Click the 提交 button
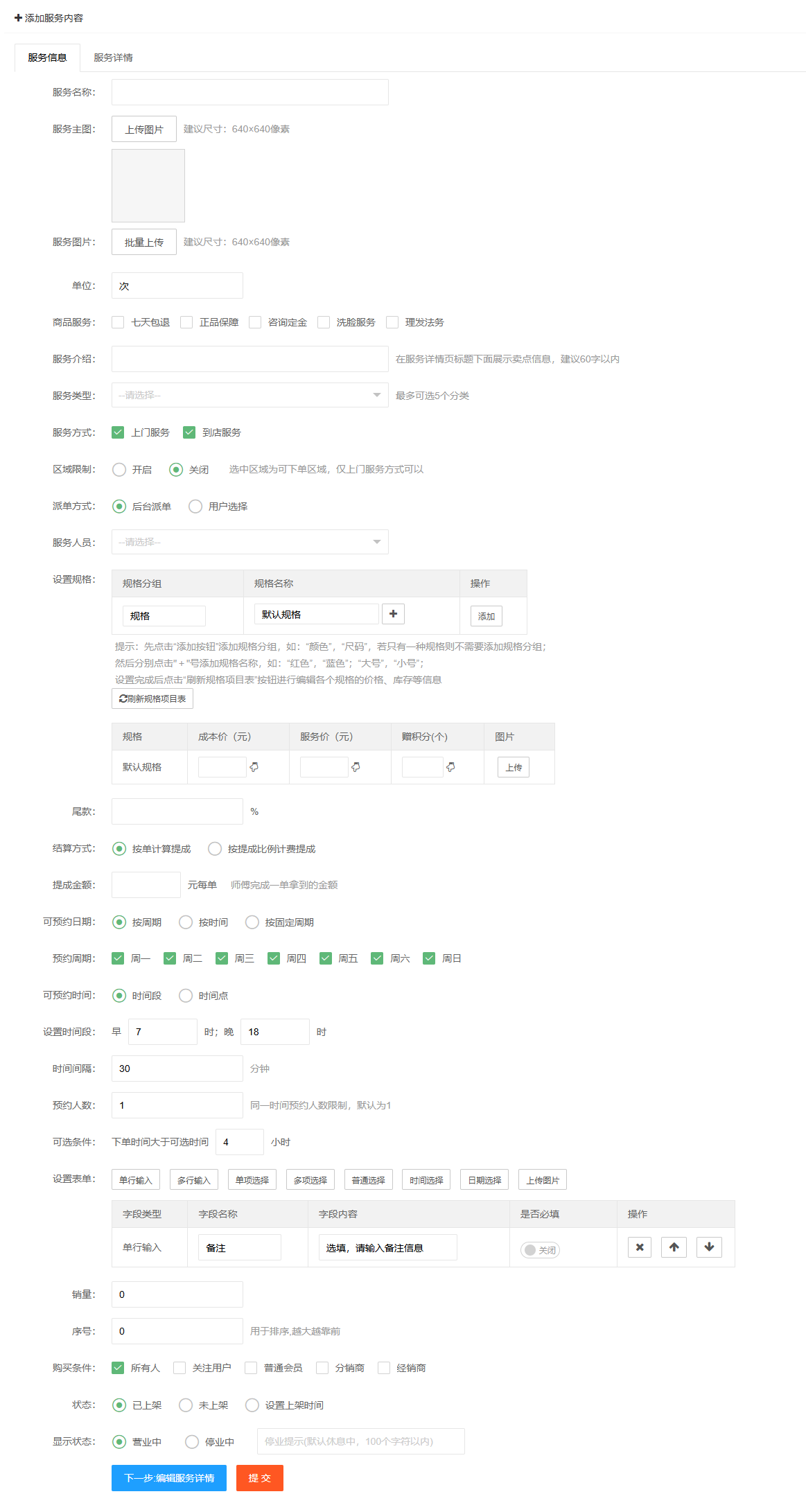 pos(259,1478)
